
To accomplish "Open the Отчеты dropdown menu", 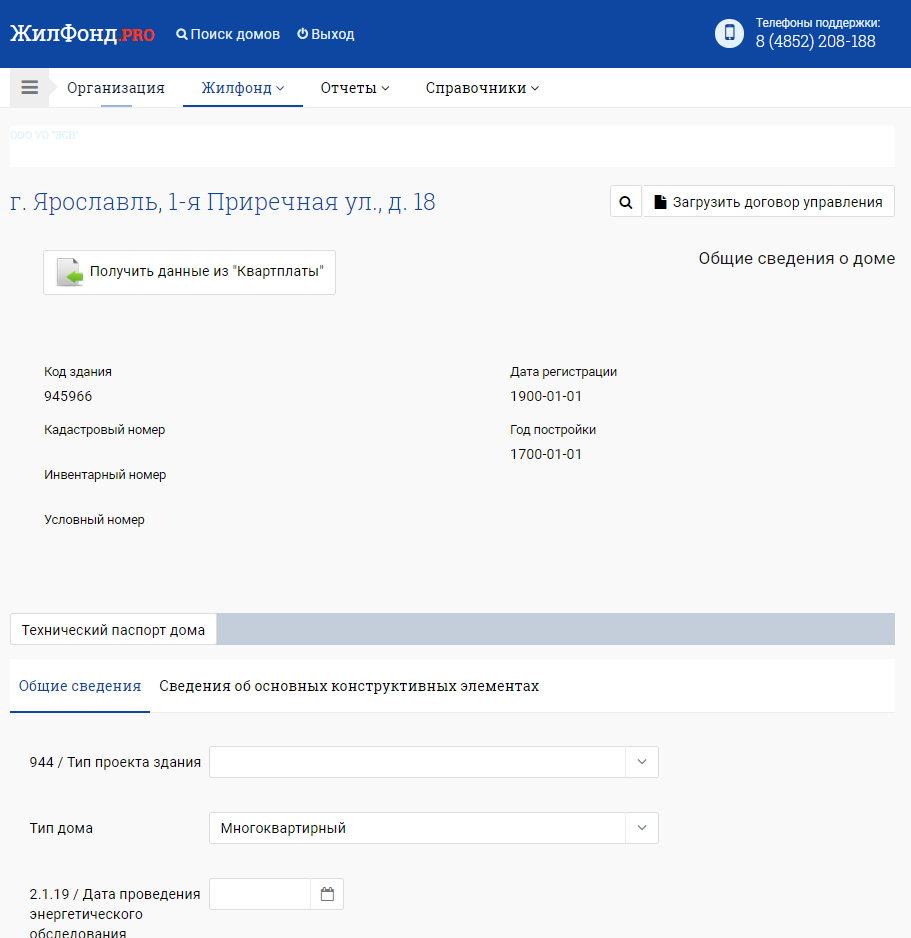I will (354, 88).
